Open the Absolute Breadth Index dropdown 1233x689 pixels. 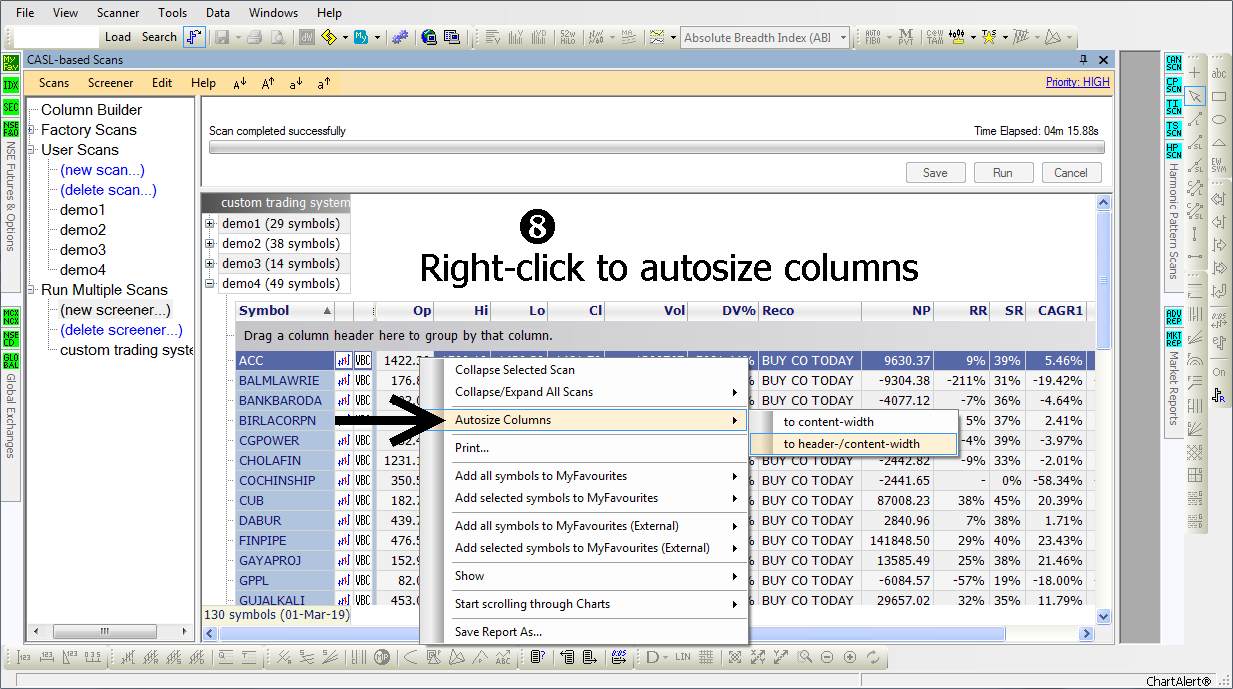coord(843,38)
